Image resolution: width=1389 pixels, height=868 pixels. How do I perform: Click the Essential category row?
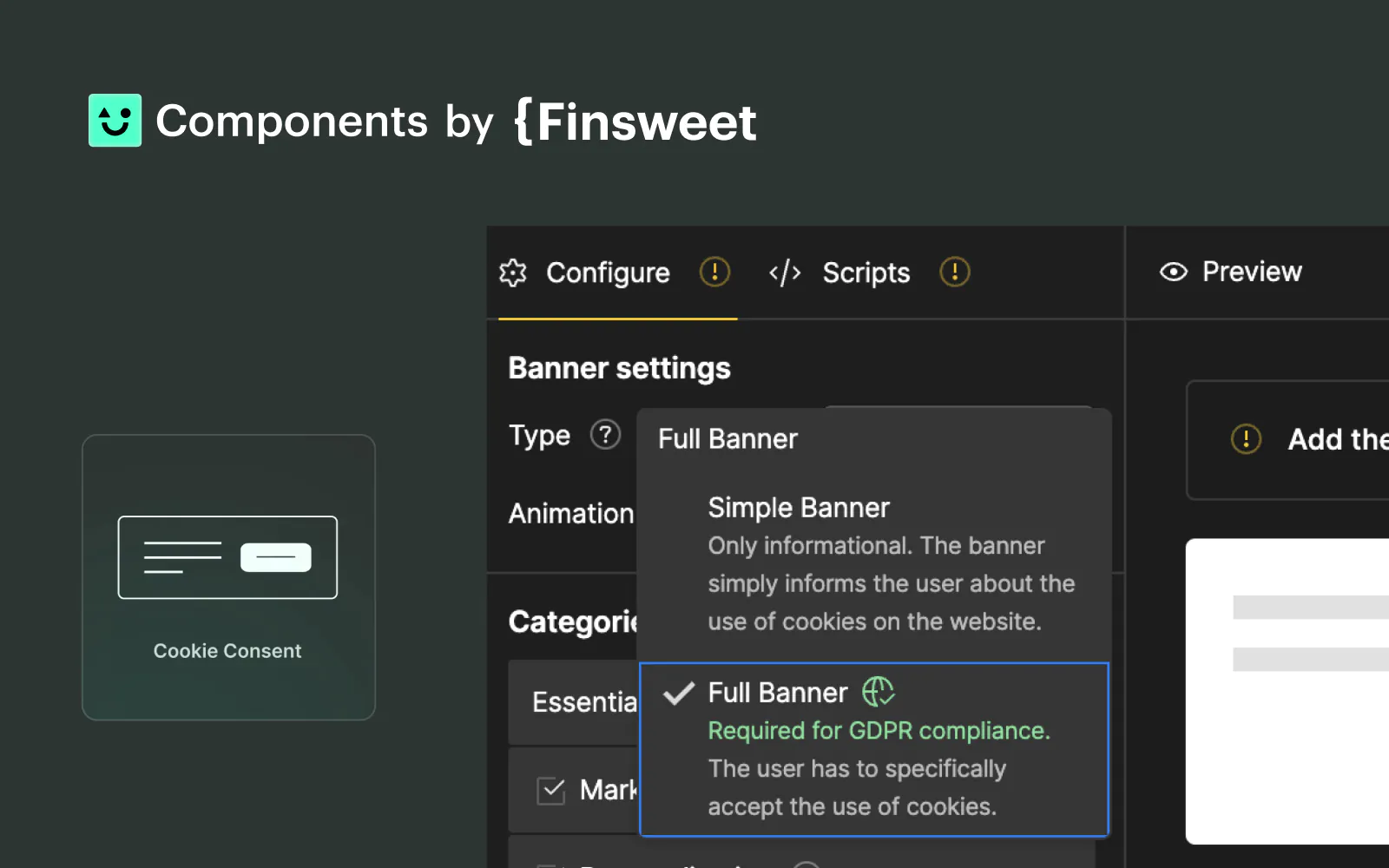573,701
